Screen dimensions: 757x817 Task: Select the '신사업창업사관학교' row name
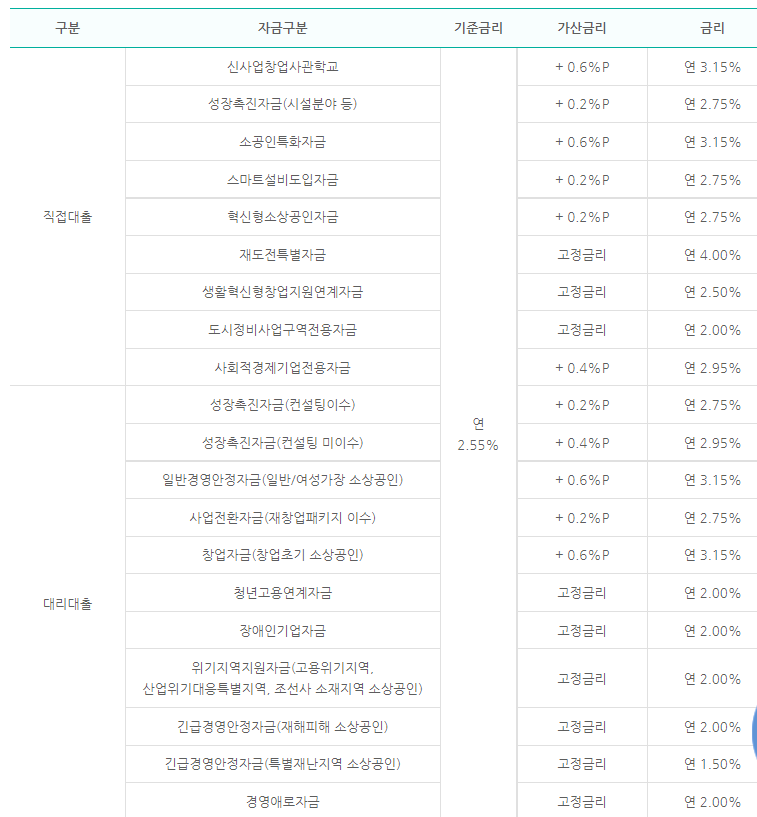tap(282, 67)
